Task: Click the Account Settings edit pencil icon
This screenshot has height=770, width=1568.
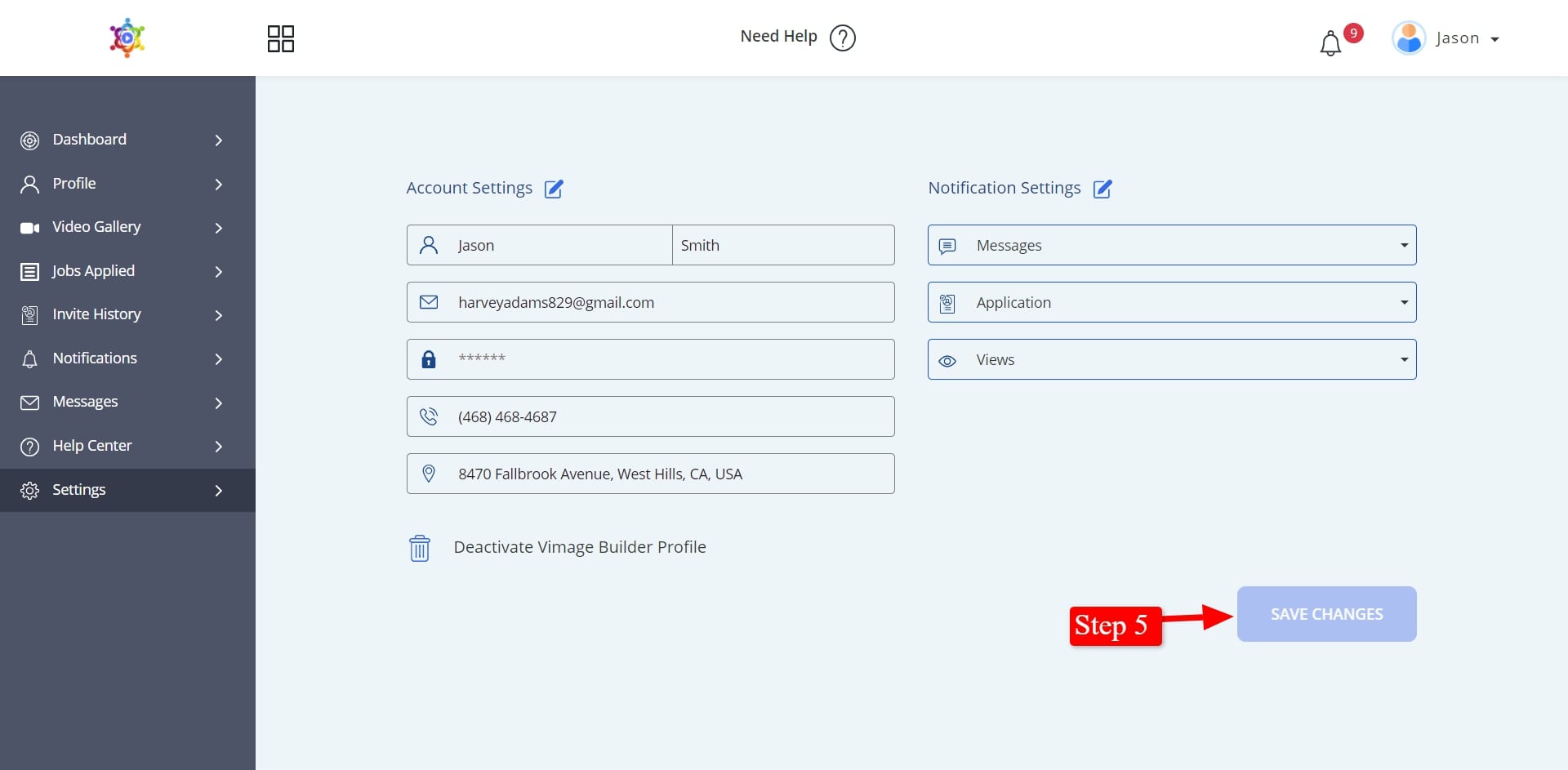Action: click(554, 189)
